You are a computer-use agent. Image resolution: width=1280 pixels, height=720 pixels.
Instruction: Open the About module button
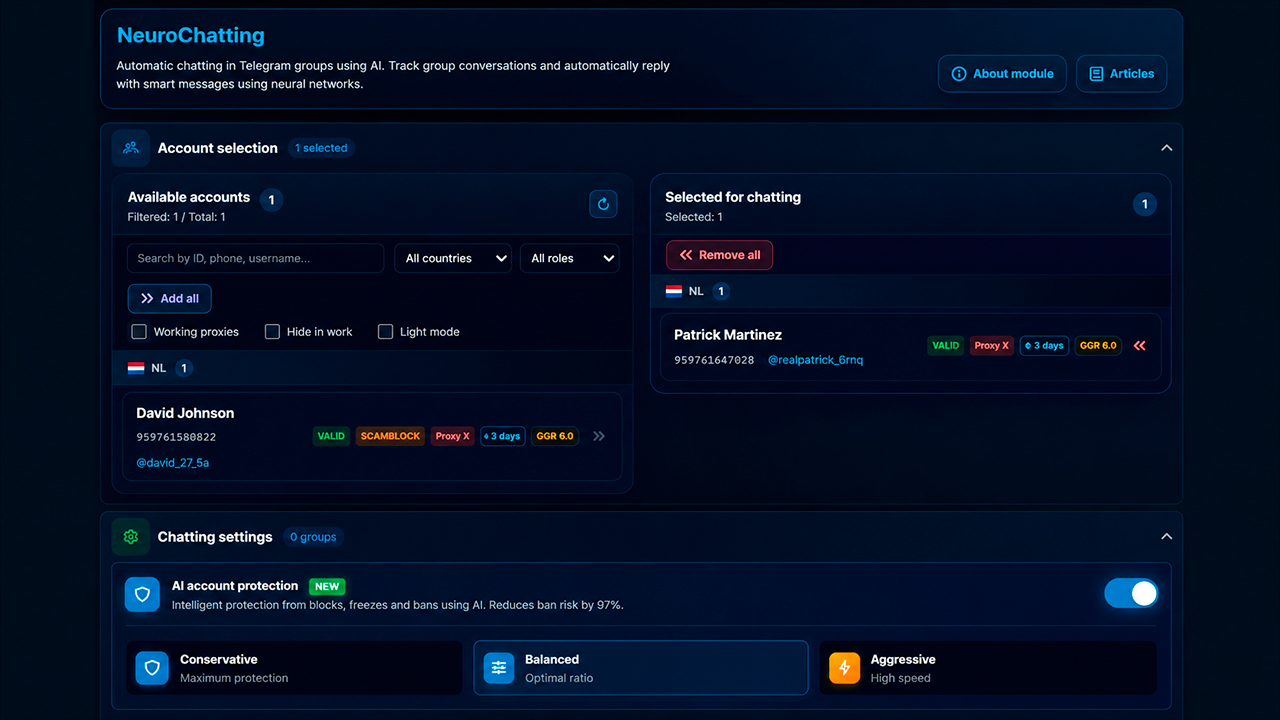pyautogui.click(x=1002, y=74)
